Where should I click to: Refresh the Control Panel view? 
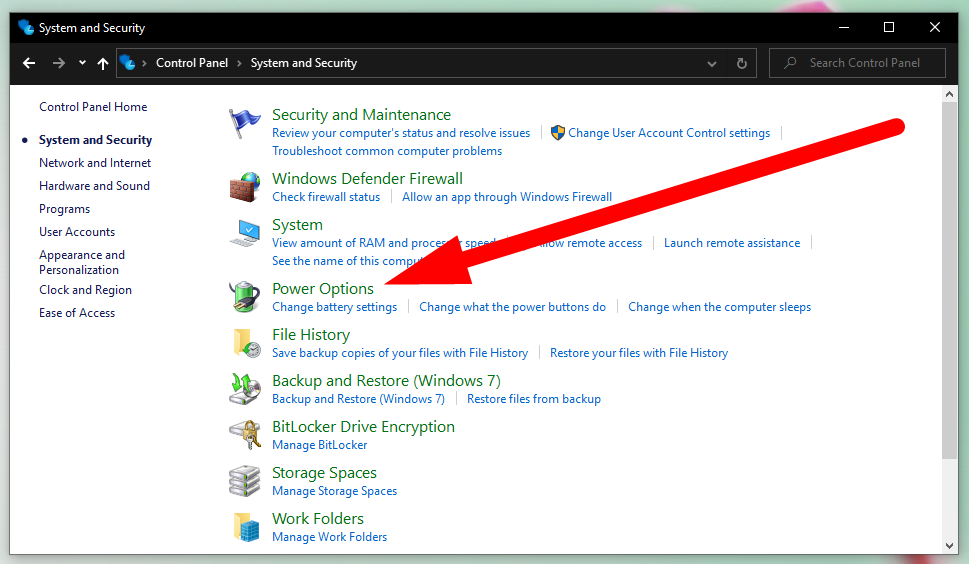(x=742, y=63)
